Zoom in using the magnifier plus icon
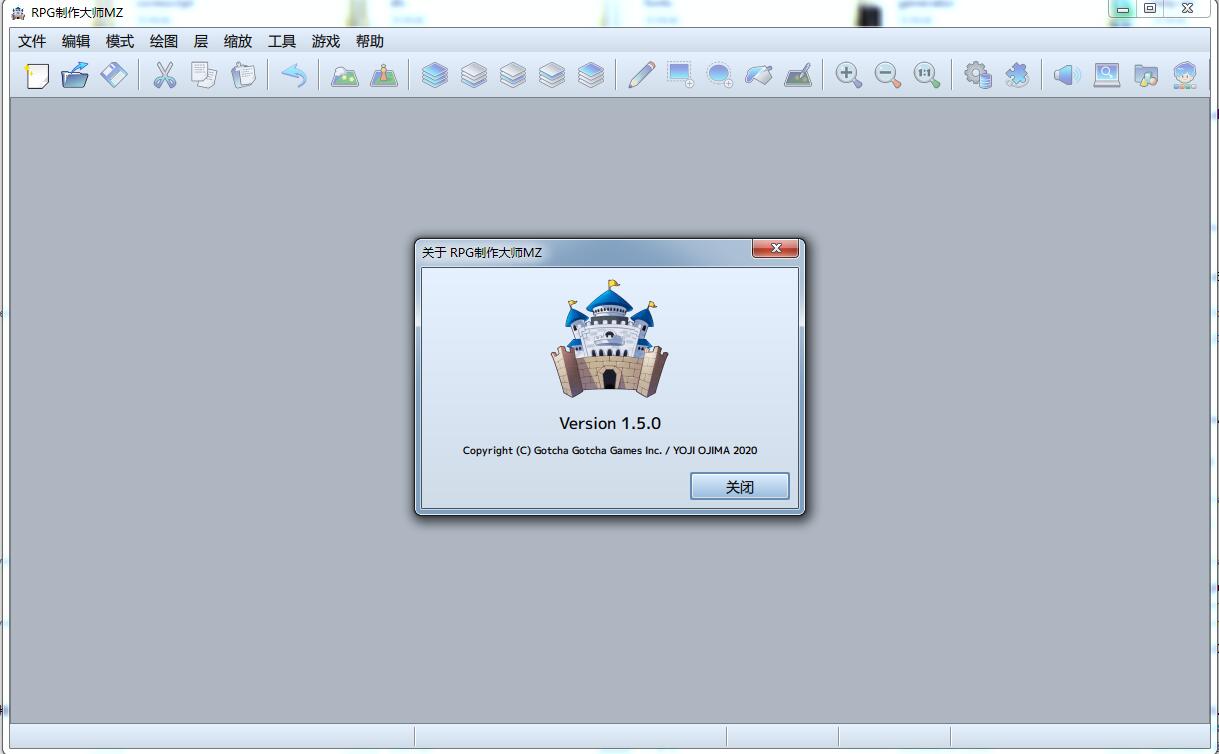The height and width of the screenshot is (754, 1219). [849, 75]
